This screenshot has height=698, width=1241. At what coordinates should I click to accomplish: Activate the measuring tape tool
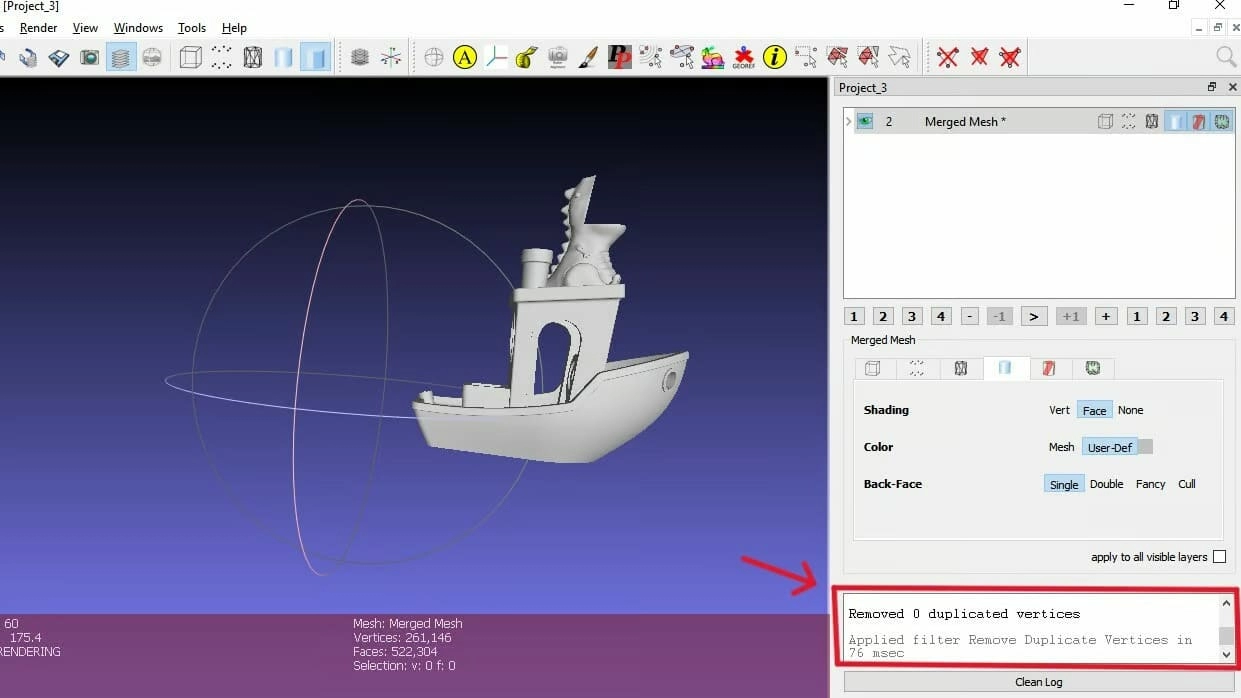coord(527,58)
